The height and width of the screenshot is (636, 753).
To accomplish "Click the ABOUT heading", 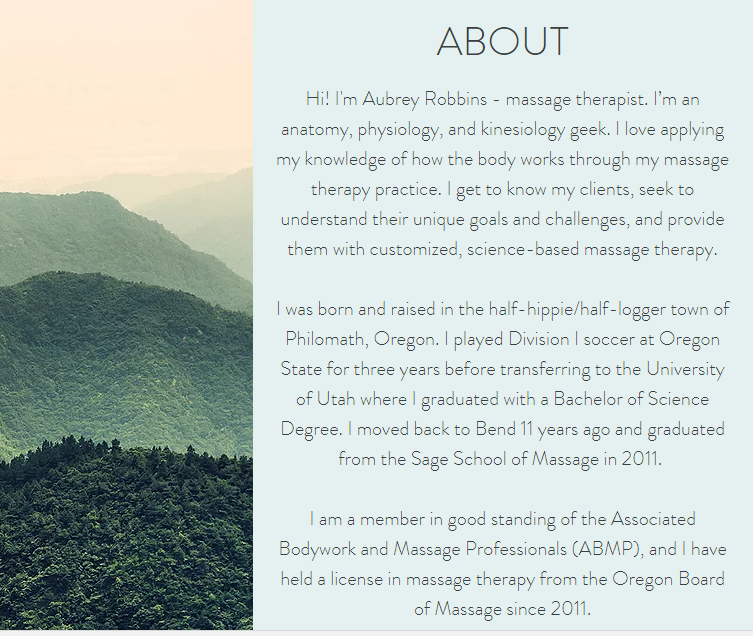I will 502,42.
